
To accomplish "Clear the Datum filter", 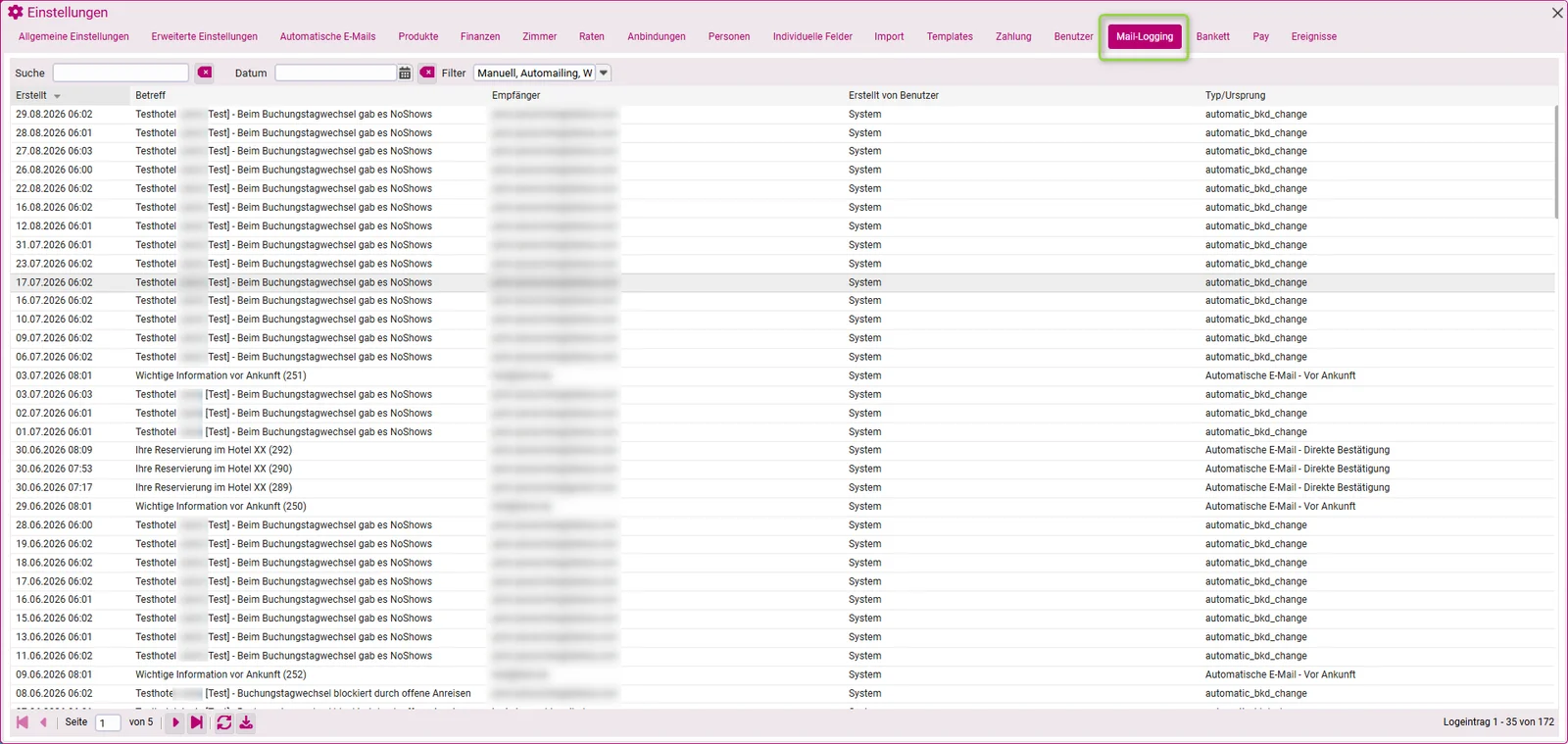I will [427, 73].
